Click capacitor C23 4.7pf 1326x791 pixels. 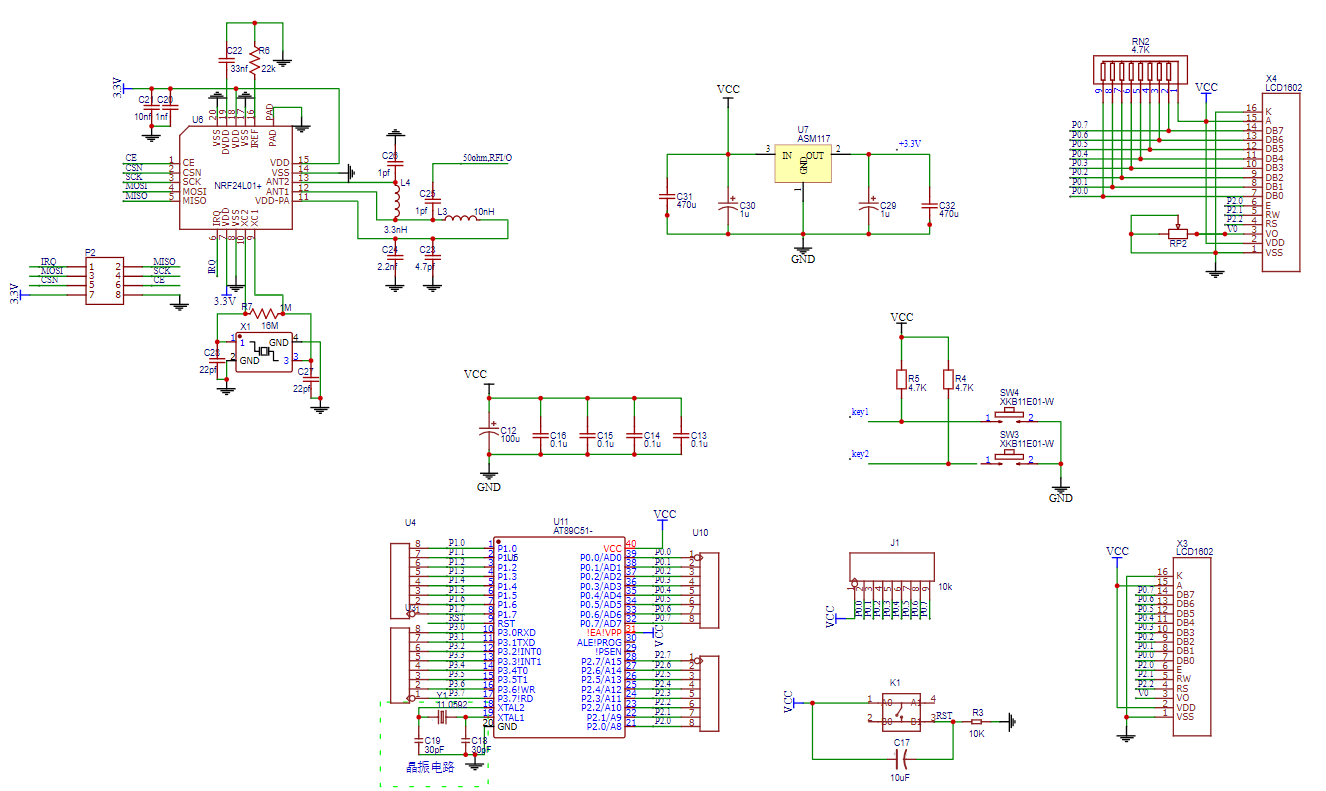(x=432, y=258)
